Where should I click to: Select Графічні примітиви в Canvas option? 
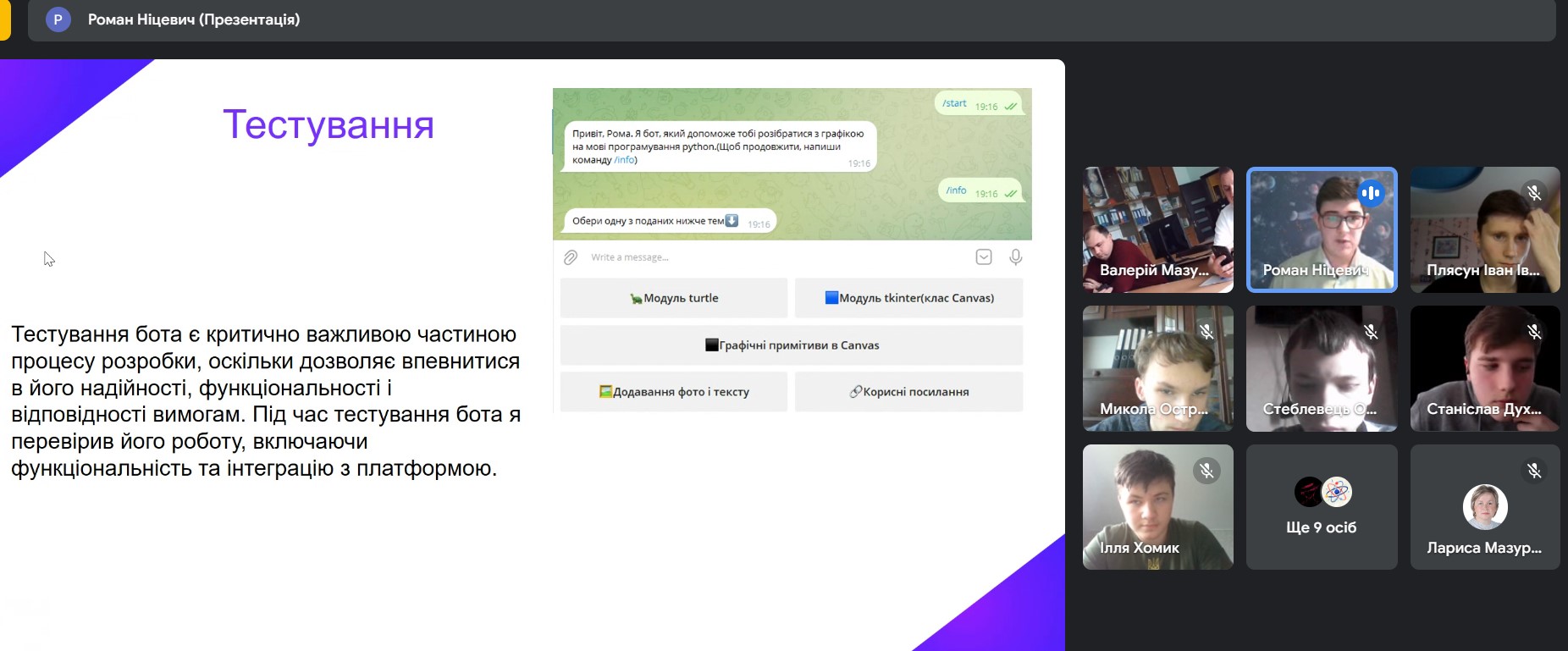[x=792, y=345]
